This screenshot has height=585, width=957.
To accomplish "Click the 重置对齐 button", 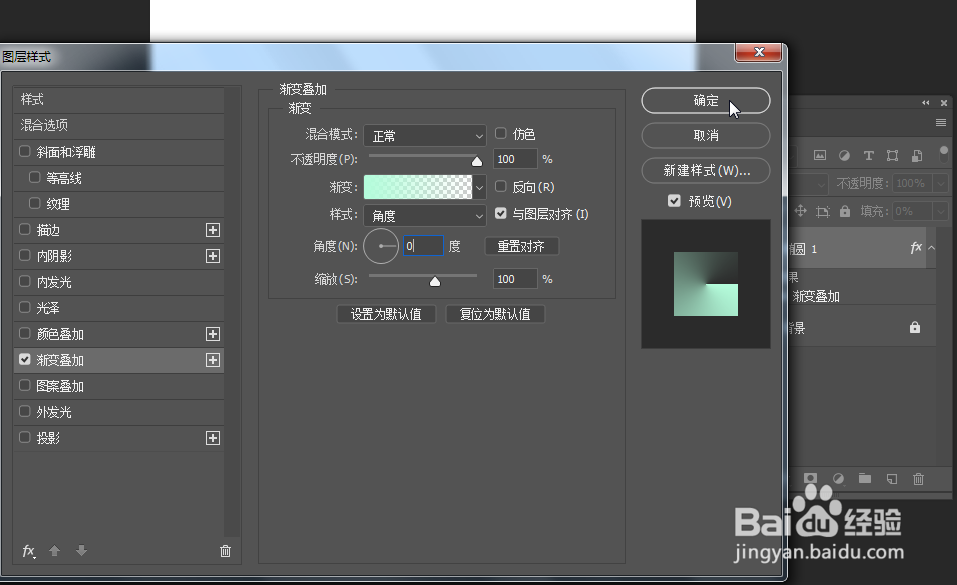I will tap(520, 246).
